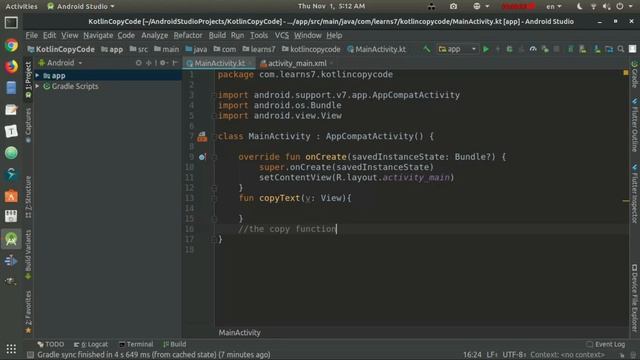Open Project Structure icon in toolbar

tap(609, 49)
